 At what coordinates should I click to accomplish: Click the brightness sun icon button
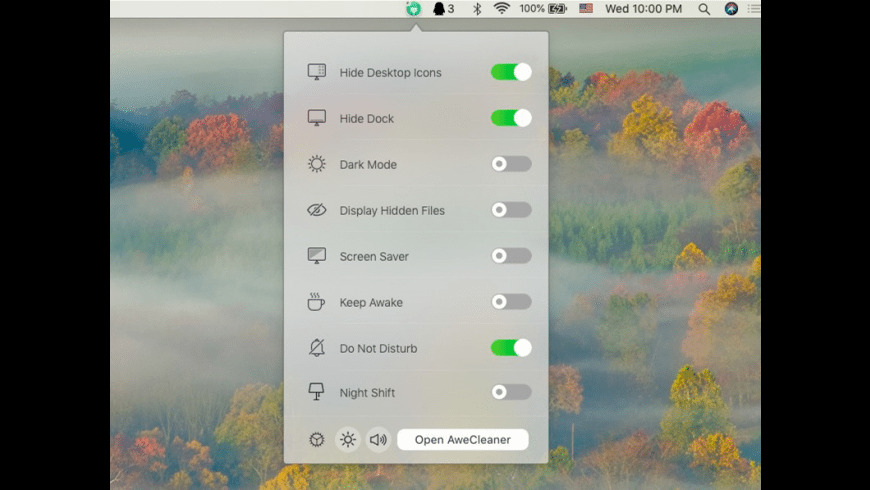348,439
